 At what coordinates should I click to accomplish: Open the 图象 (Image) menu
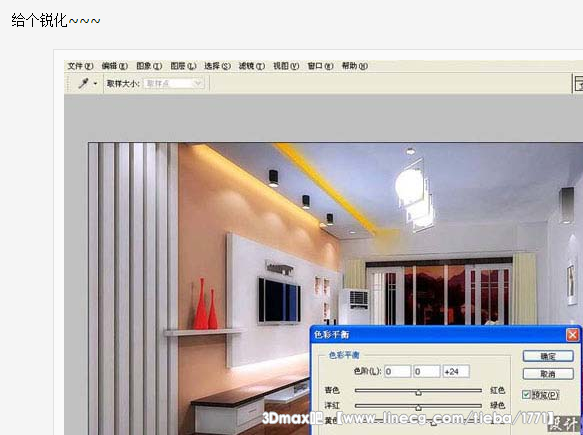click(149, 66)
